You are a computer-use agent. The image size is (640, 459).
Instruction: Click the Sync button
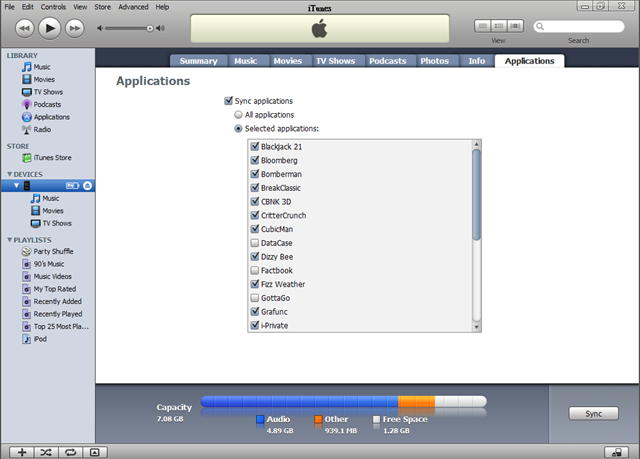pos(593,414)
